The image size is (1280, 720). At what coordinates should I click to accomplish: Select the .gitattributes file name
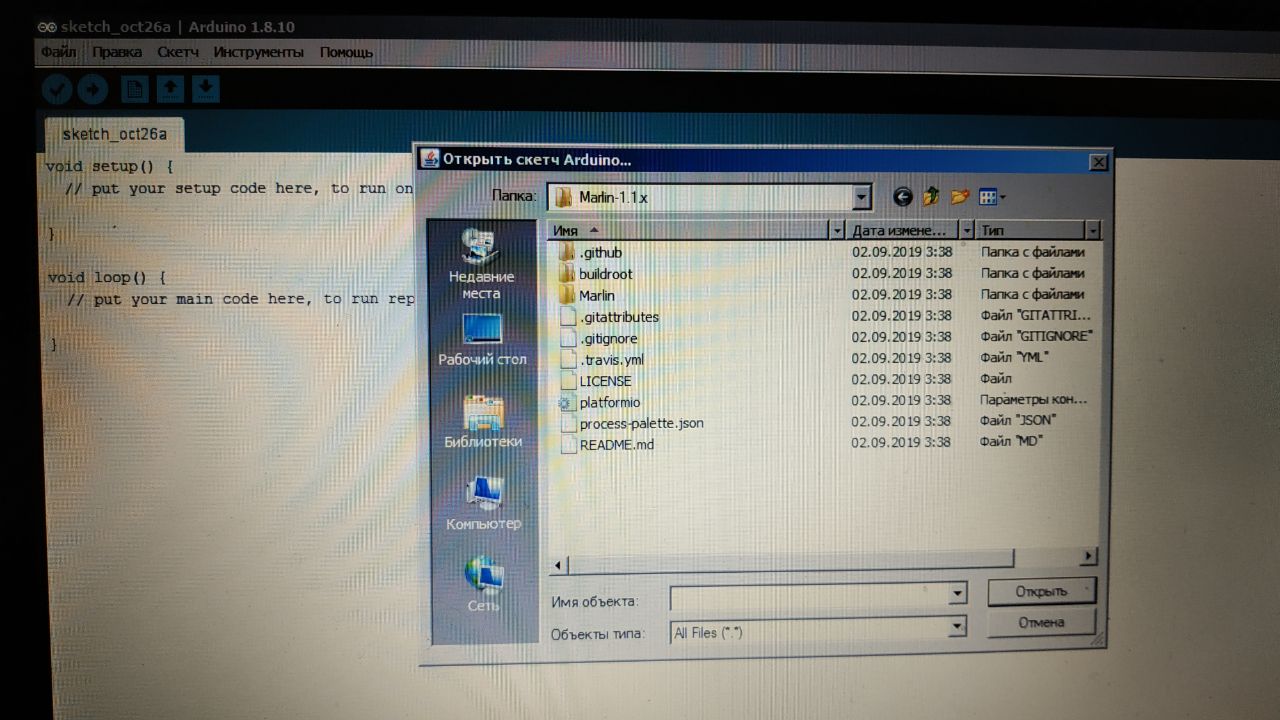click(619, 317)
